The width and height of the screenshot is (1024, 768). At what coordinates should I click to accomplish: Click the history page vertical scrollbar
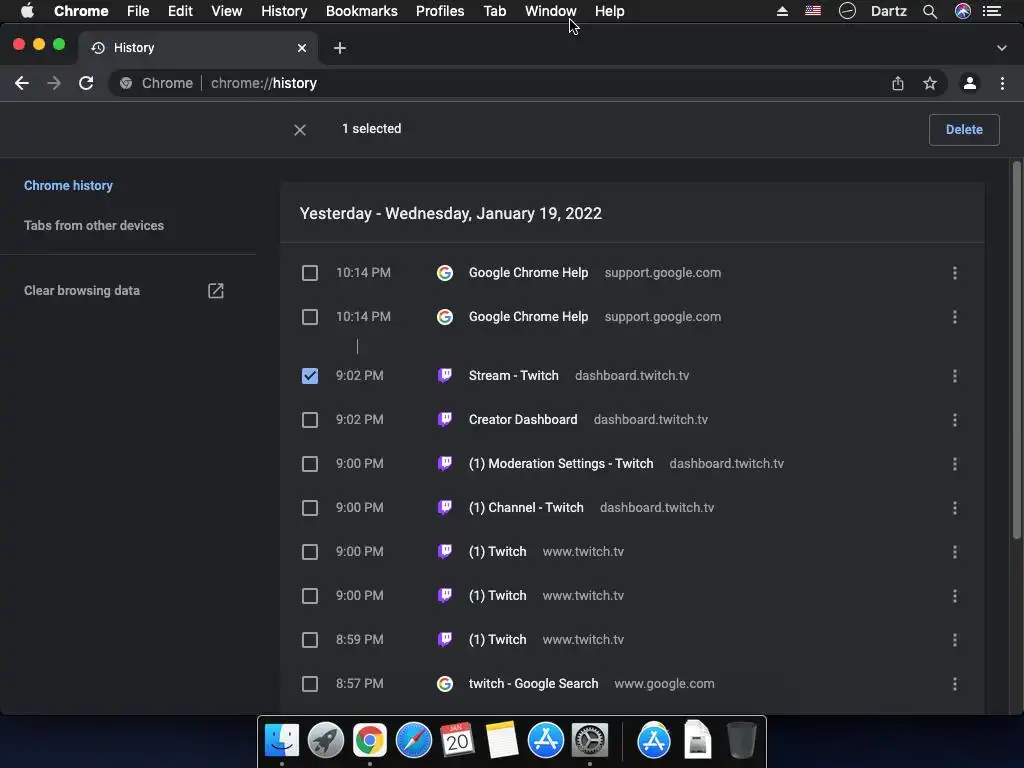pos(1016,350)
